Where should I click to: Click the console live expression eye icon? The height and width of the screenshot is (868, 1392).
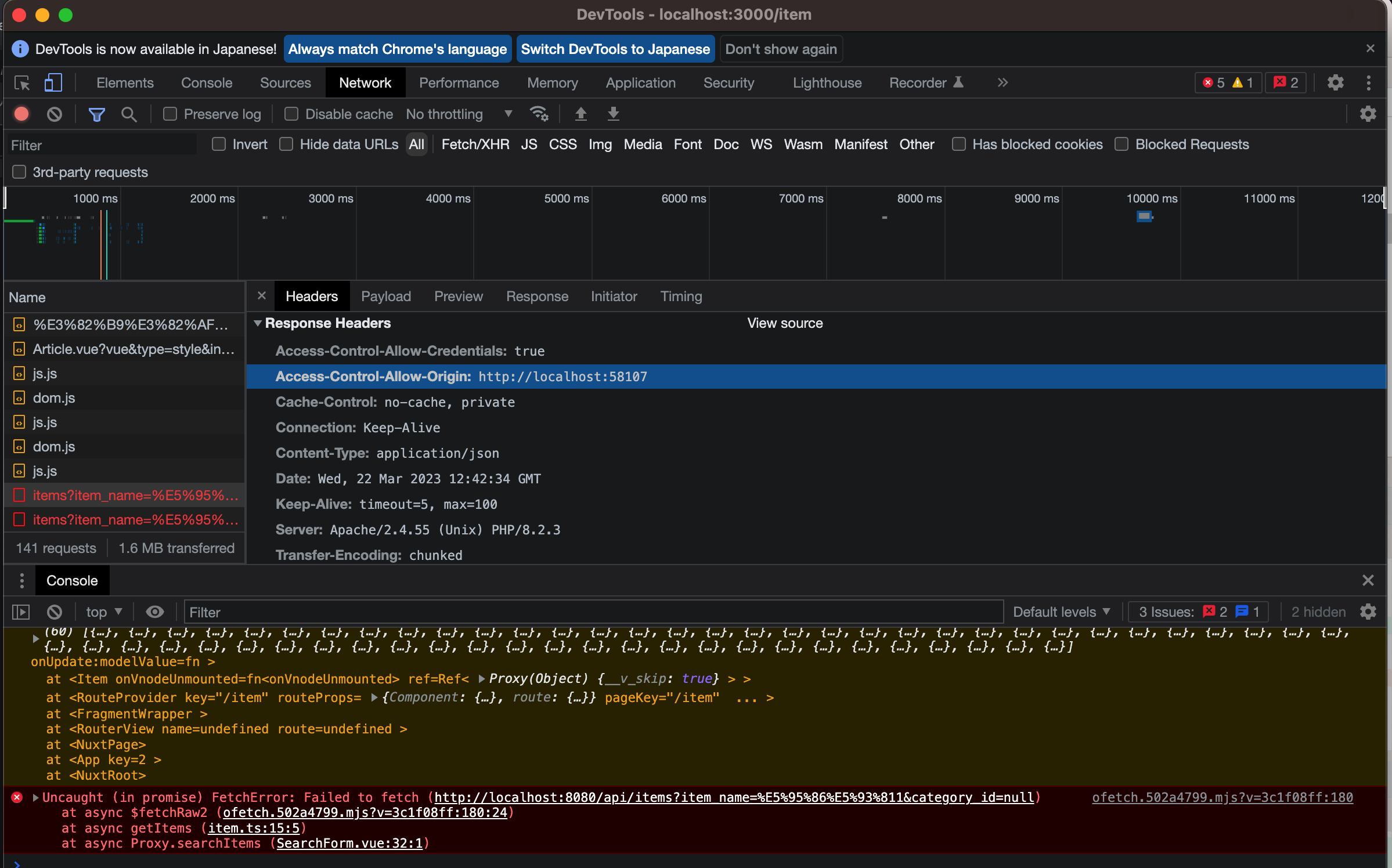tap(154, 612)
